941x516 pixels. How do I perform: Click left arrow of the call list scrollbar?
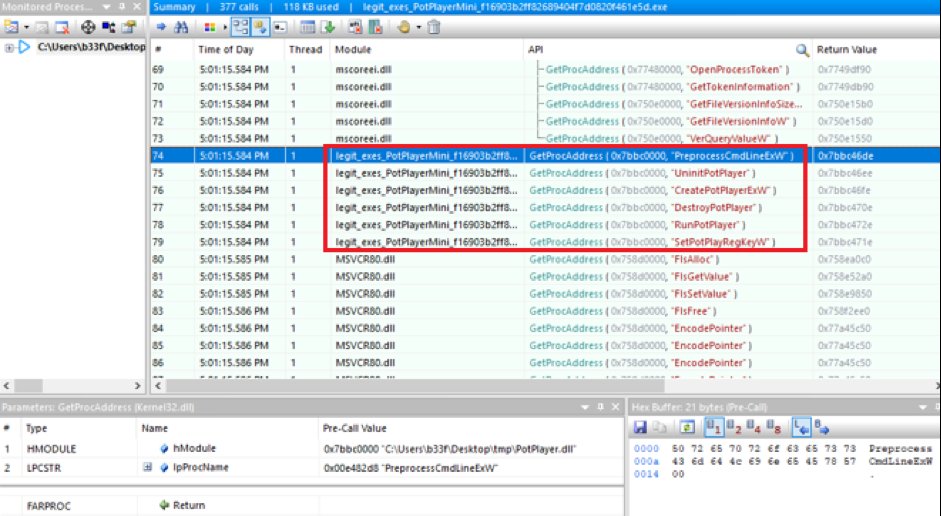[x=158, y=386]
